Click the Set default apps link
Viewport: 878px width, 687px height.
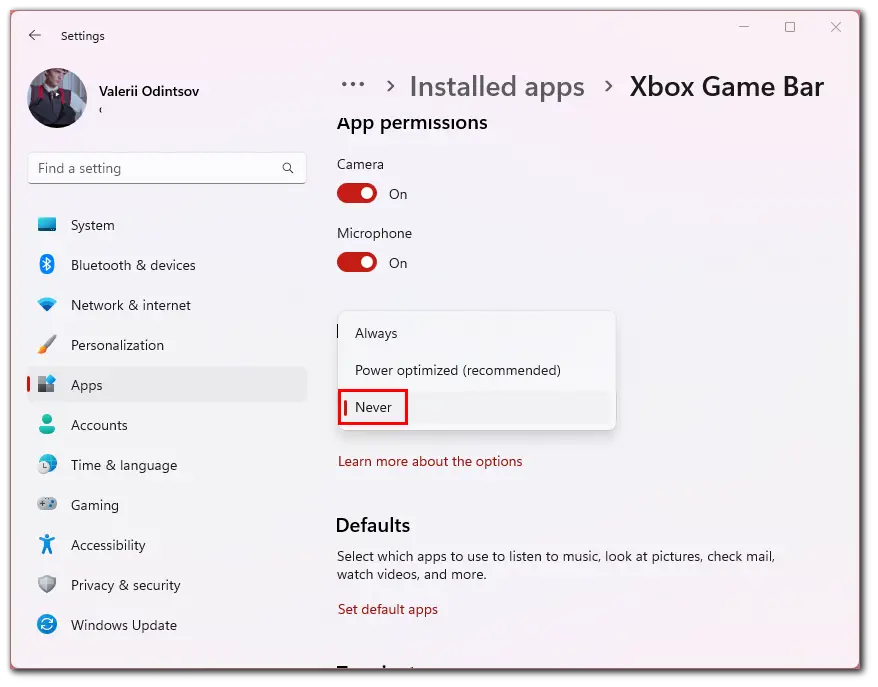pyautogui.click(x=387, y=609)
